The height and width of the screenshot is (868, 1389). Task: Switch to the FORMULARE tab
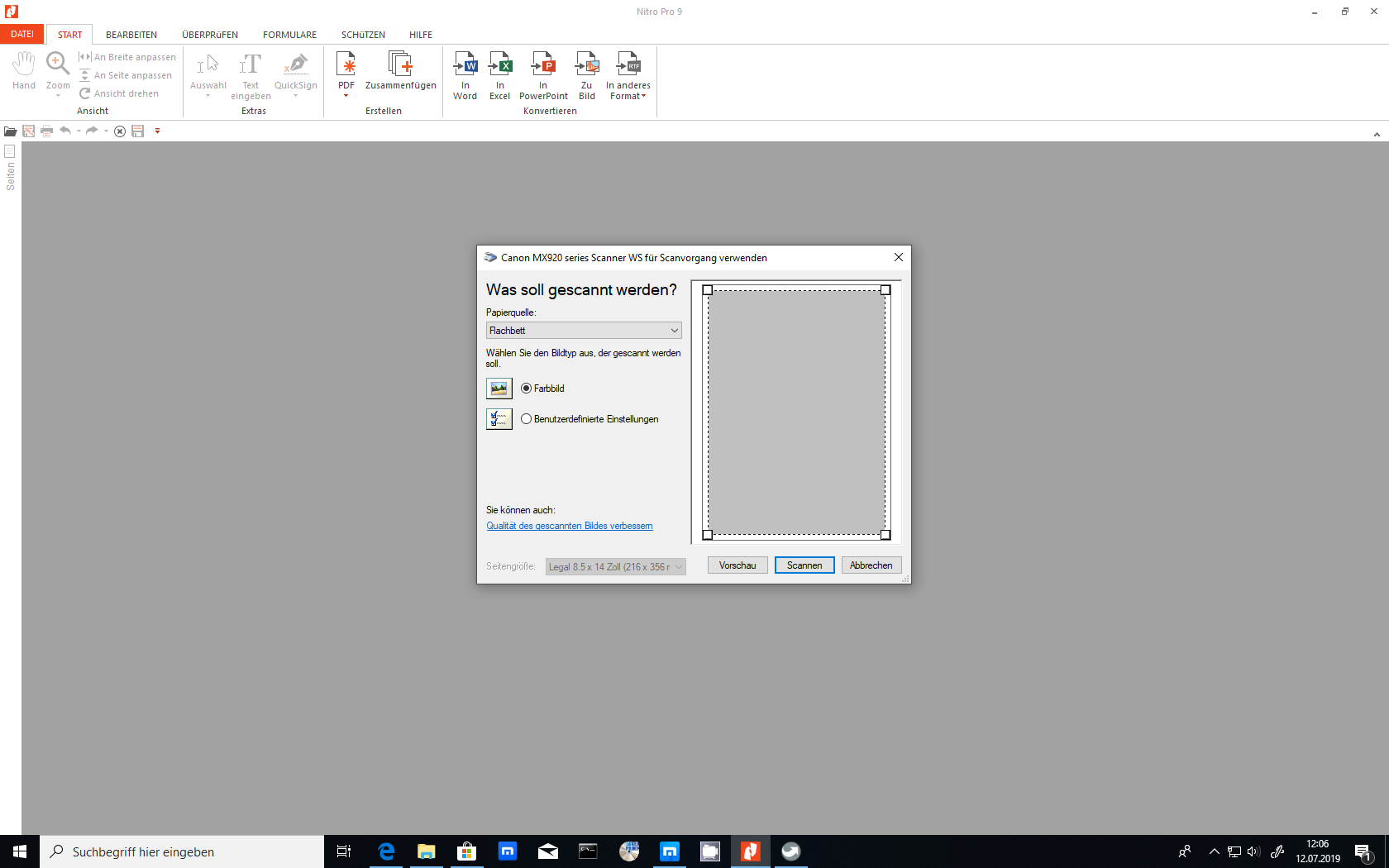[x=289, y=35]
